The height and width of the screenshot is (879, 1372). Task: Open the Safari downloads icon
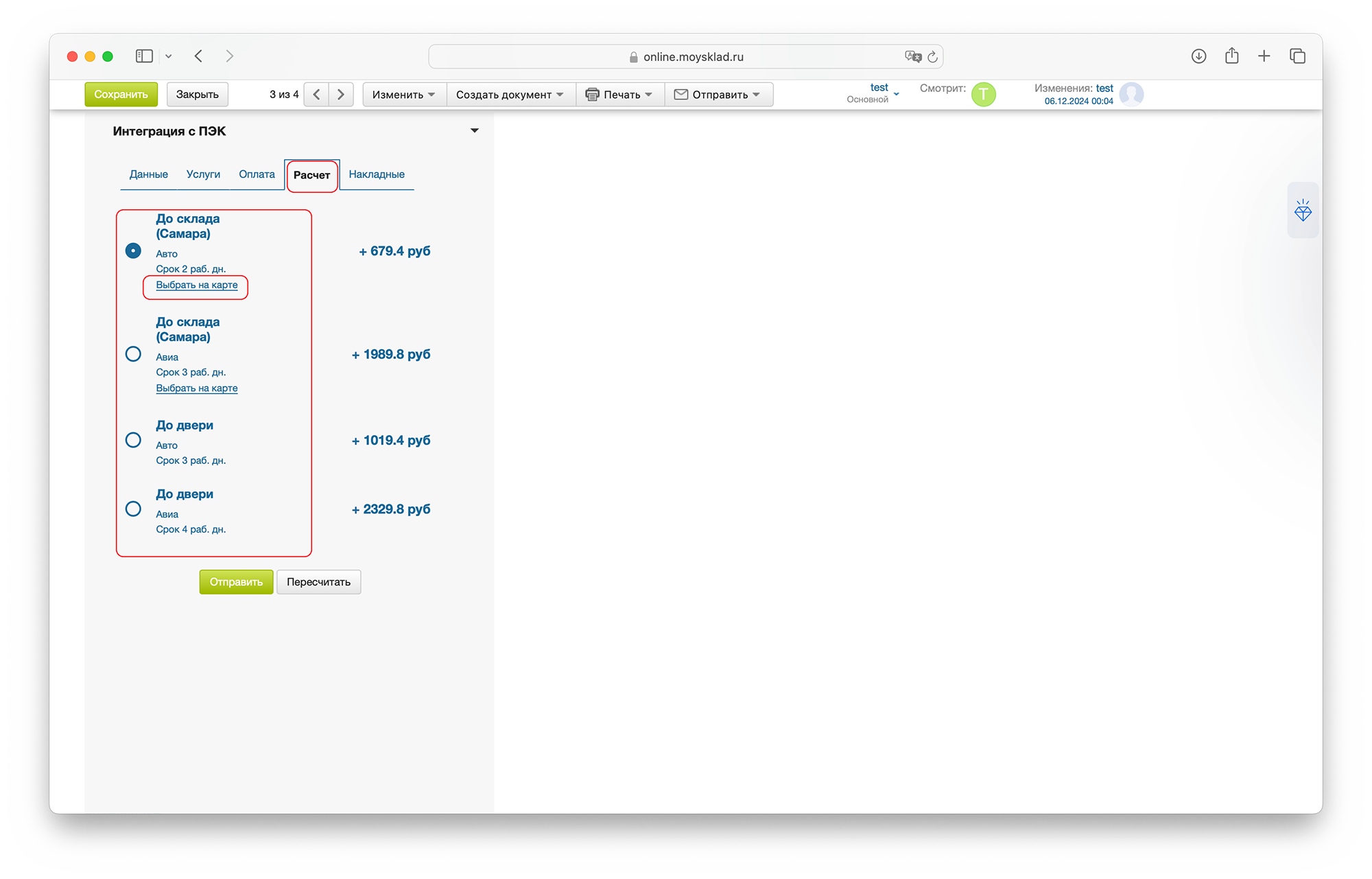[x=1198, y=56]
